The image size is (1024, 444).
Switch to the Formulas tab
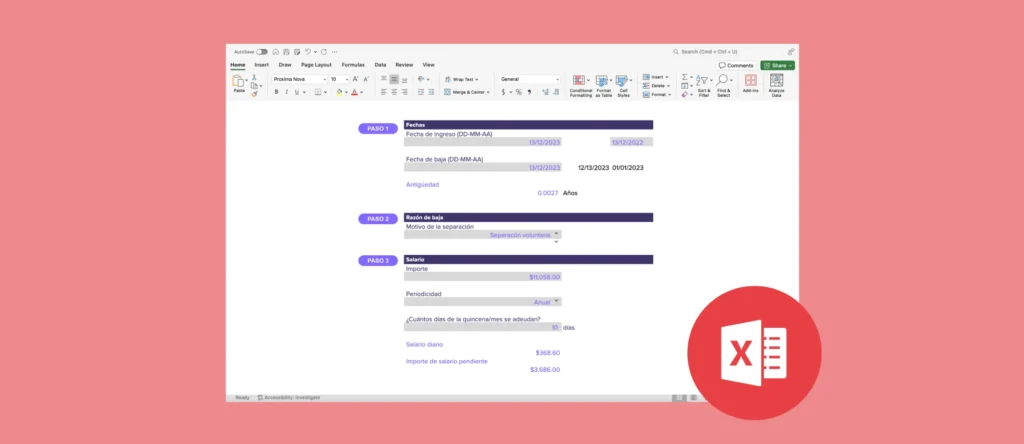click(353, 64)
